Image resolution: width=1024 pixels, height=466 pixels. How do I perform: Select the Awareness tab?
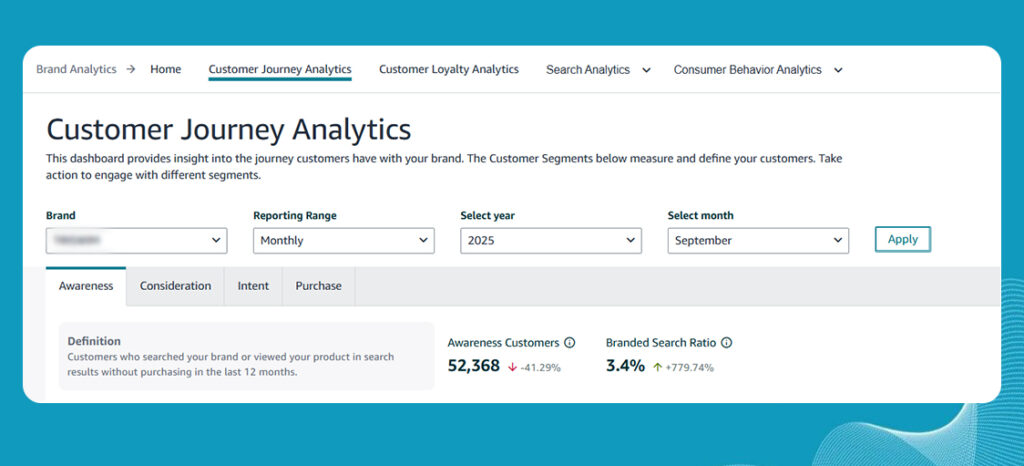(x=86, y=286)
